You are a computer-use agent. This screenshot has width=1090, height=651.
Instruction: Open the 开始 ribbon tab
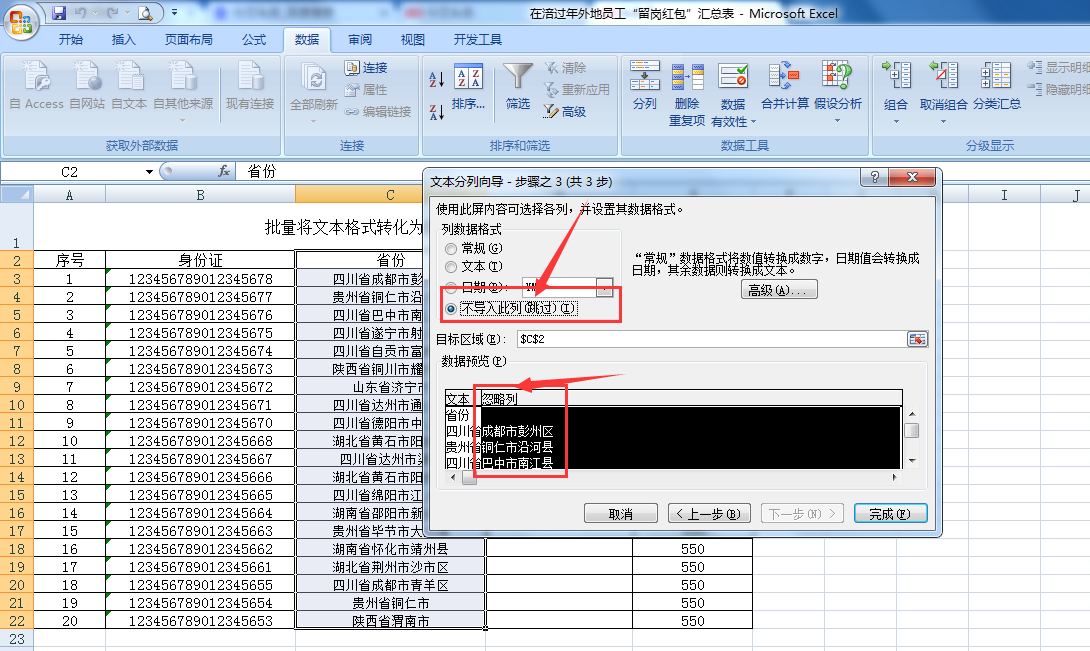point(71,40)
